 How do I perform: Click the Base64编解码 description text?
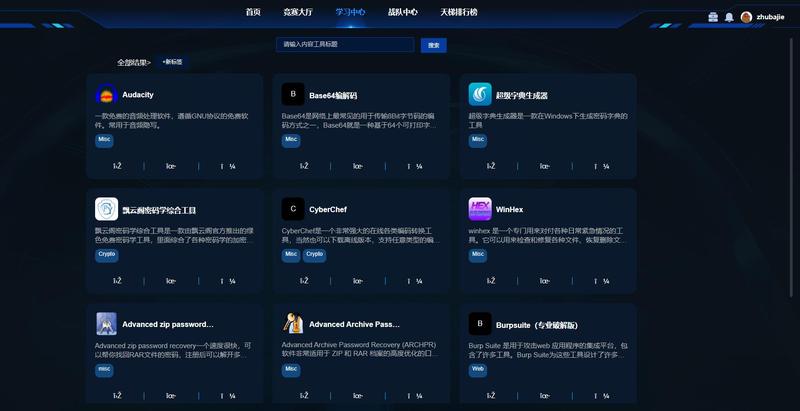pyautogui.click(x=359, y=120)
